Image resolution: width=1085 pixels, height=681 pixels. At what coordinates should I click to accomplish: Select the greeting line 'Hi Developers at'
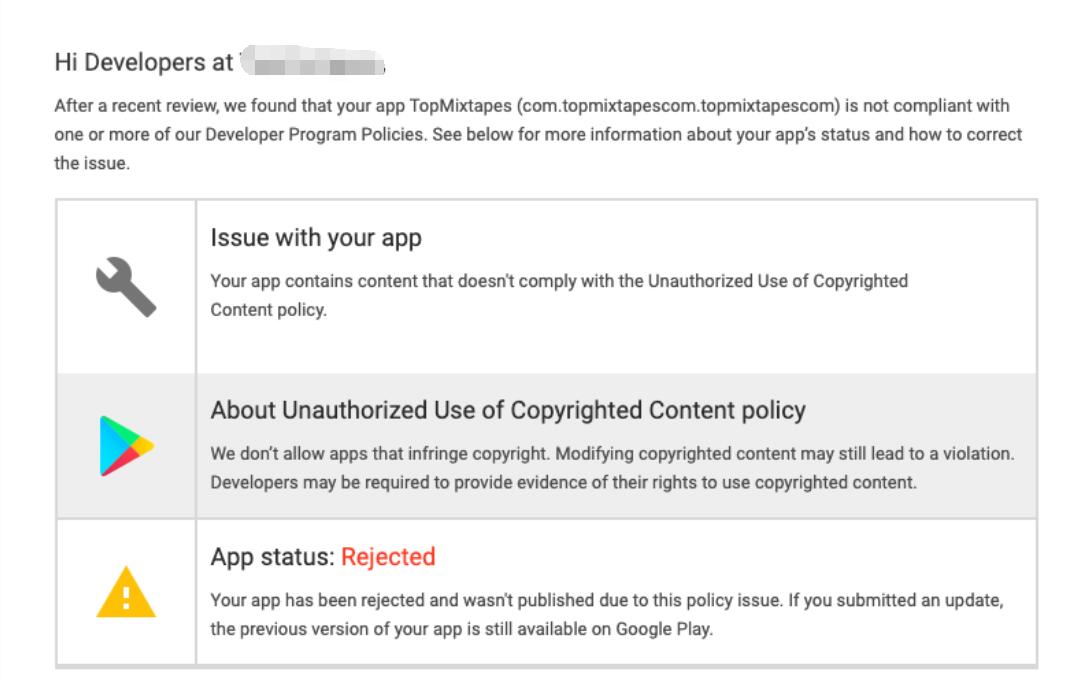tap(144, 62)
